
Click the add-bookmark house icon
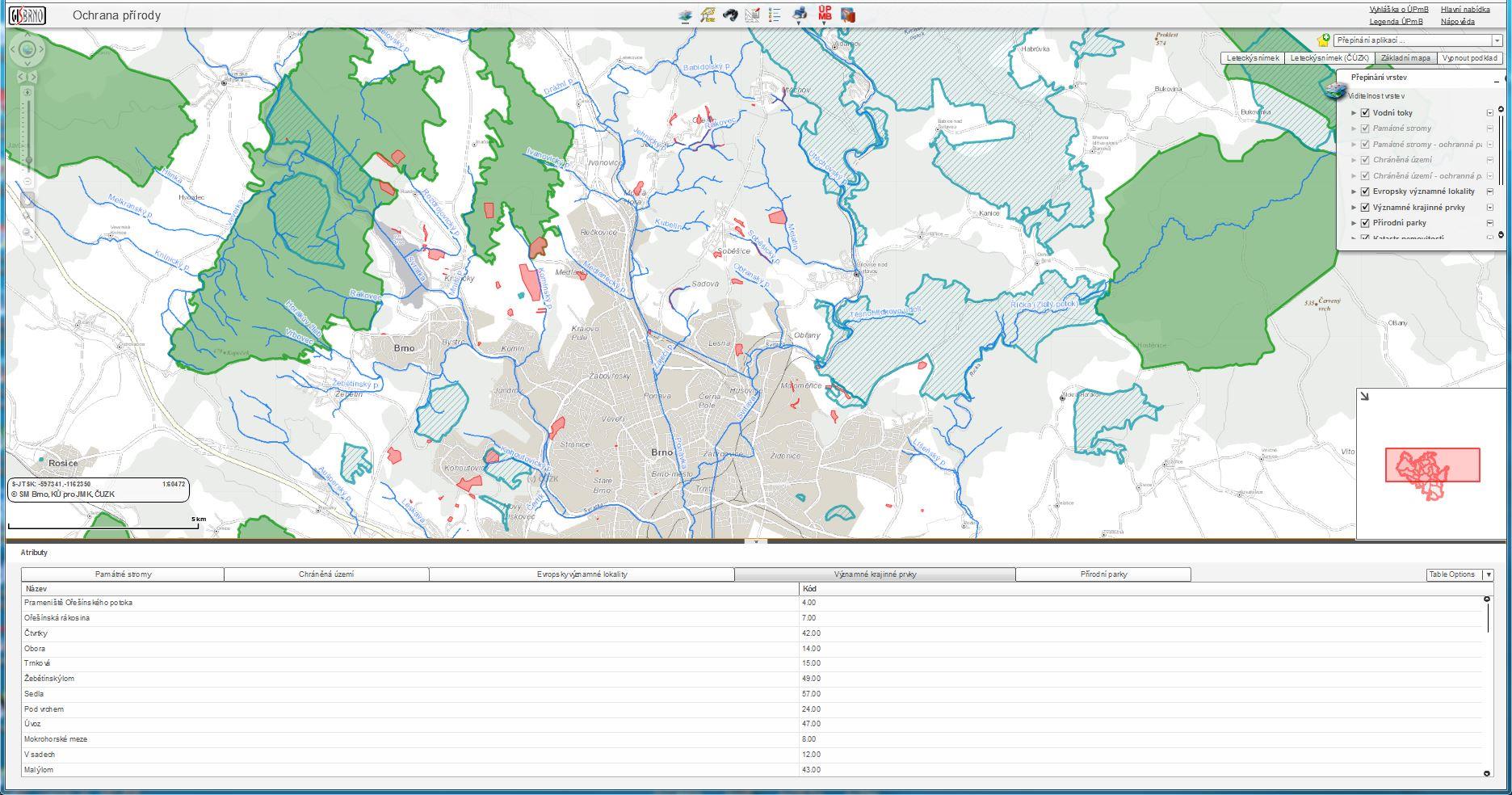point(1323,40)
